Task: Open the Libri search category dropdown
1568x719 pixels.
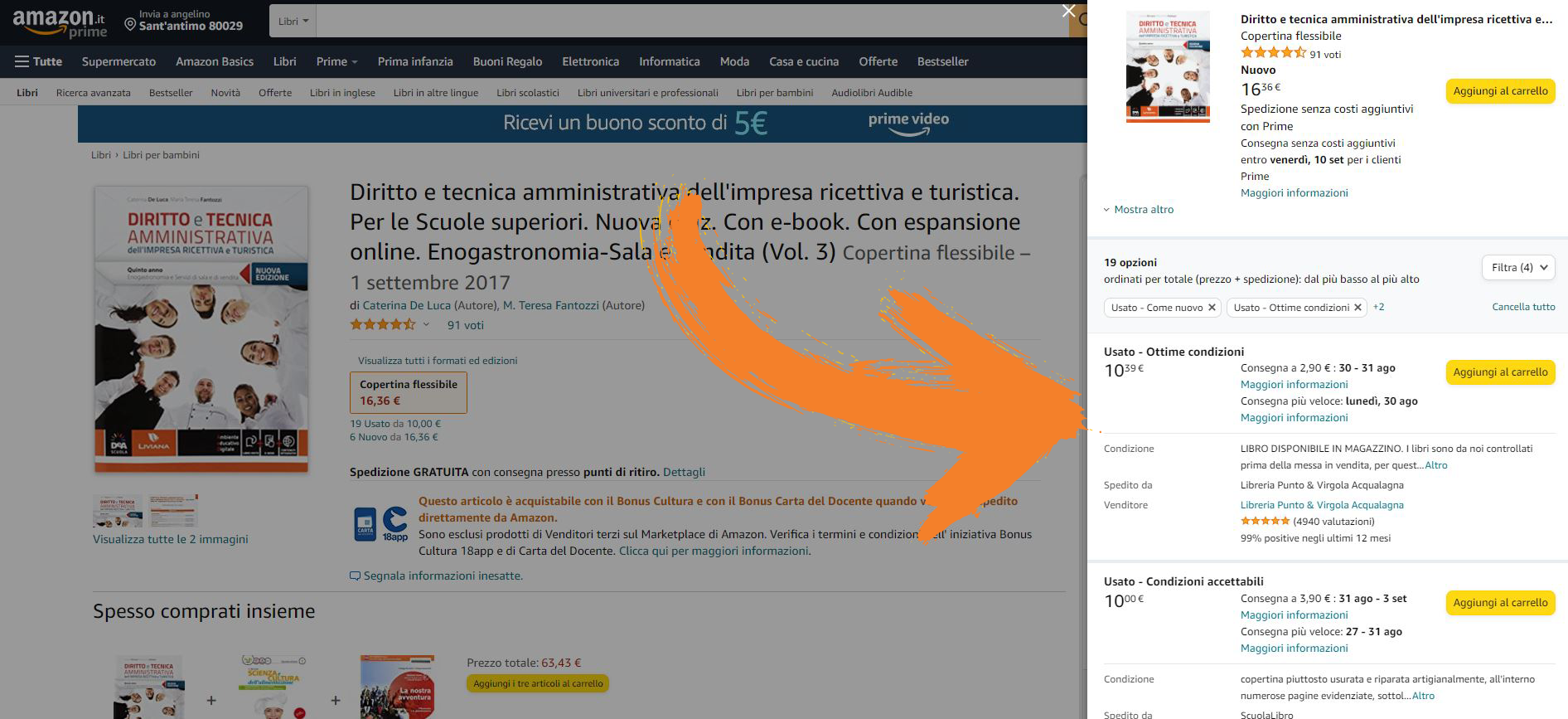Action: pos(293,21)
